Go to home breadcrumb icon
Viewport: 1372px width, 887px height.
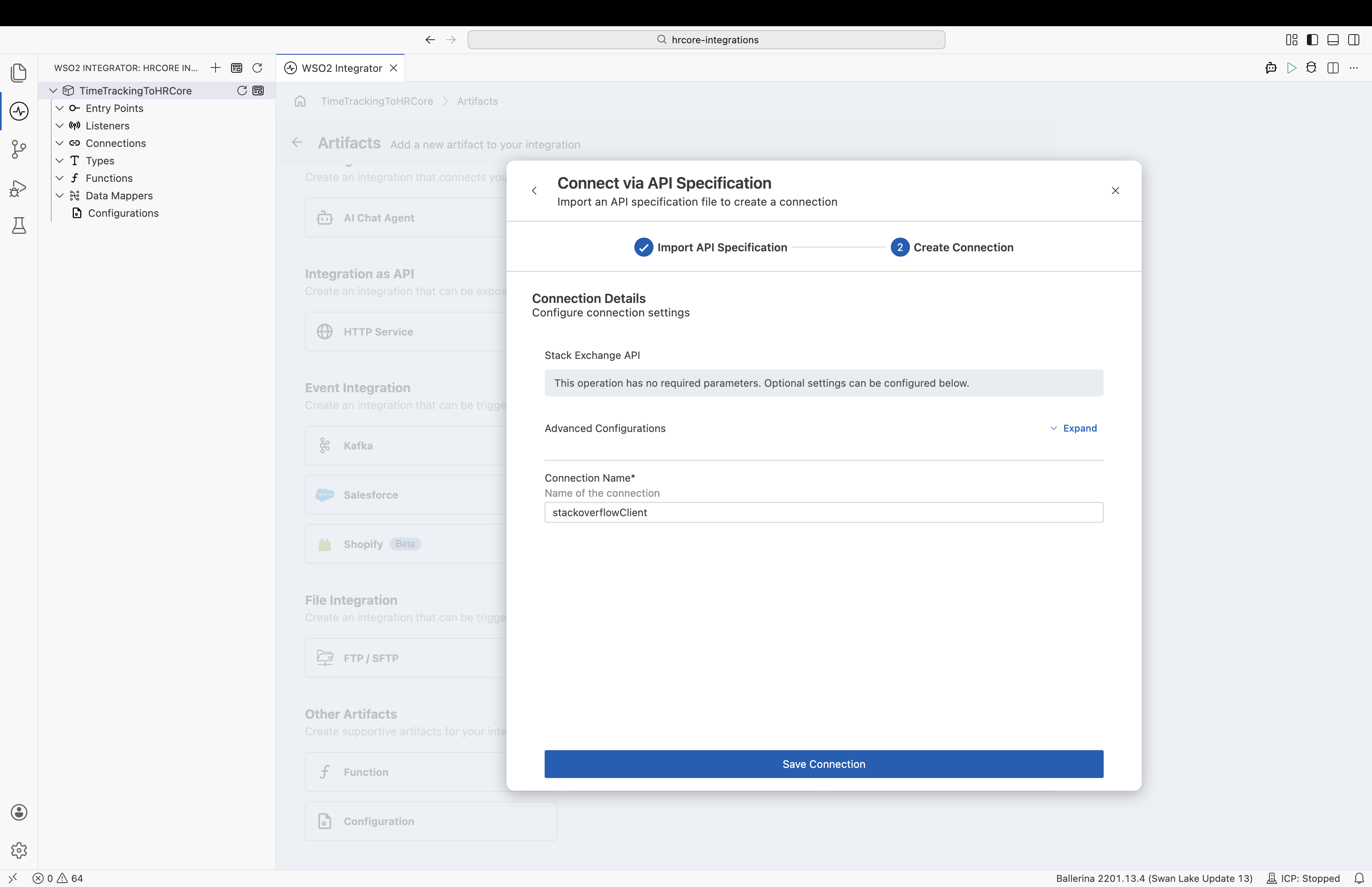[300, 101]
